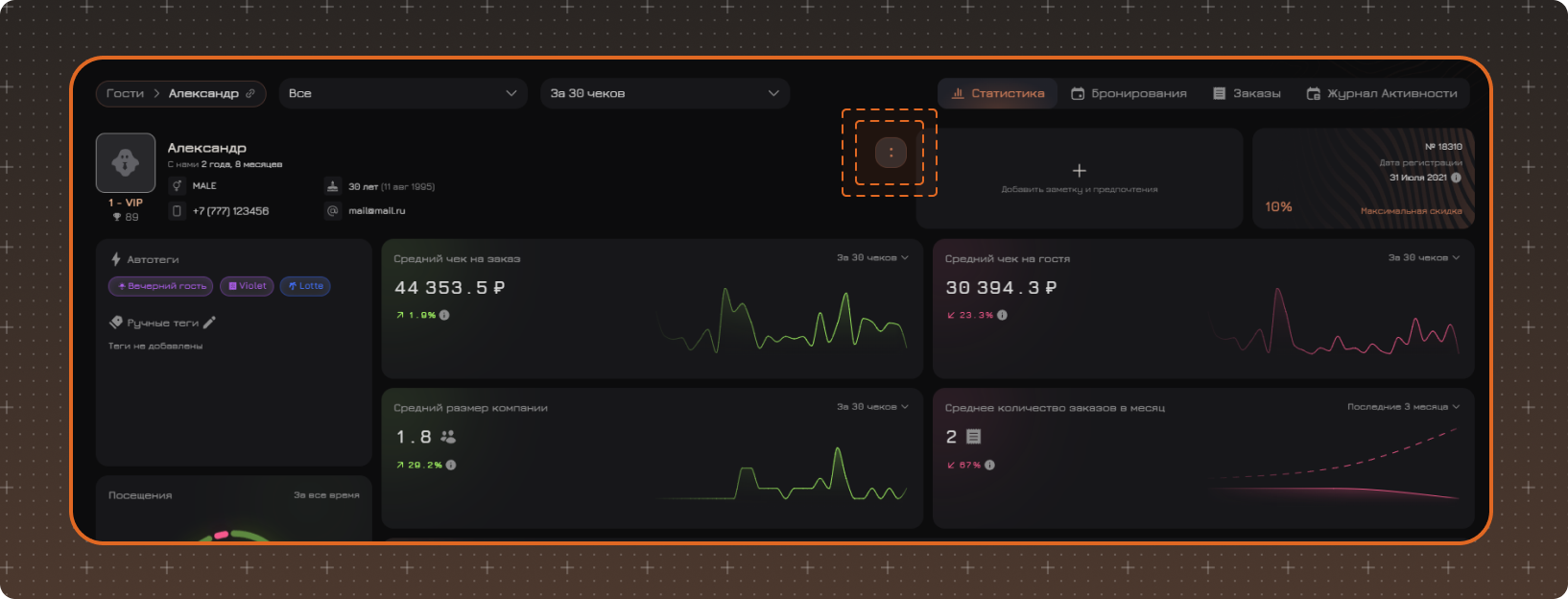This screenshot has height=599, width=1568.
Task: Click the 1 - VIP status label
Action: point(126,203)
